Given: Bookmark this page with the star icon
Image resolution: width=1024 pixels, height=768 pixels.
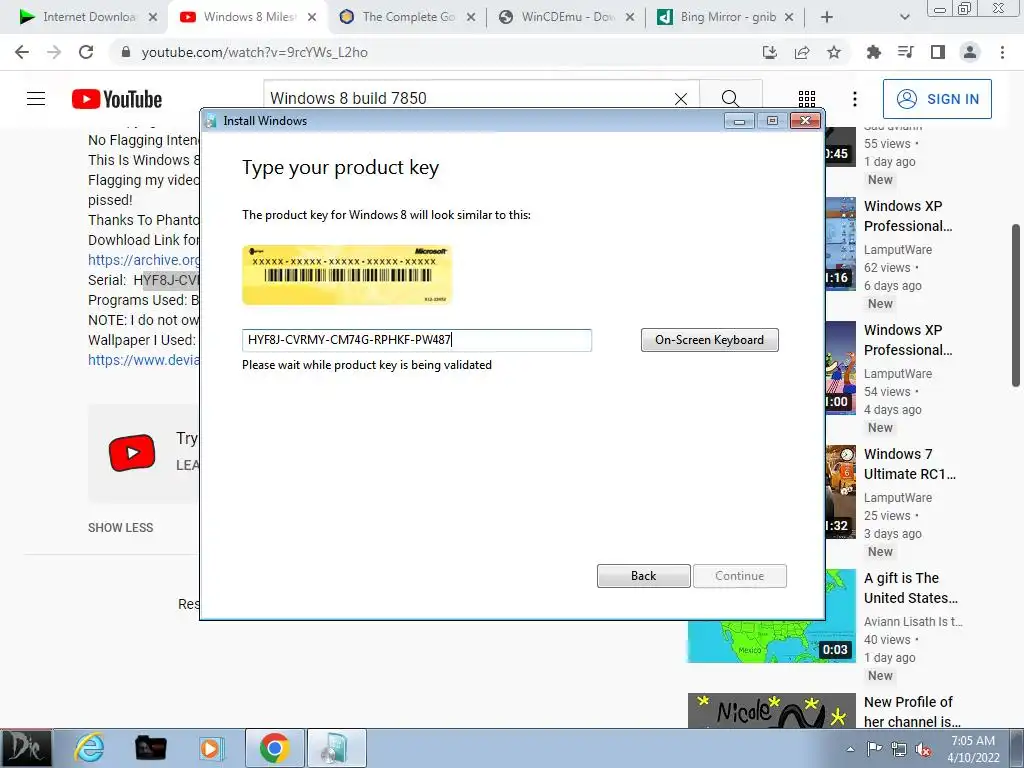Looking at the screenshot, I should coord(834,52).
